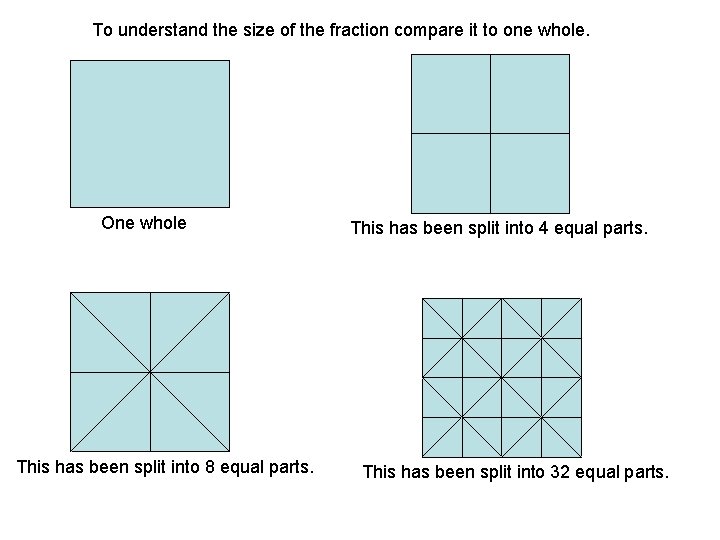Click top-right quadrant of the 8-part square
Viewport: 720px width, 540px height.
[190, 332]
